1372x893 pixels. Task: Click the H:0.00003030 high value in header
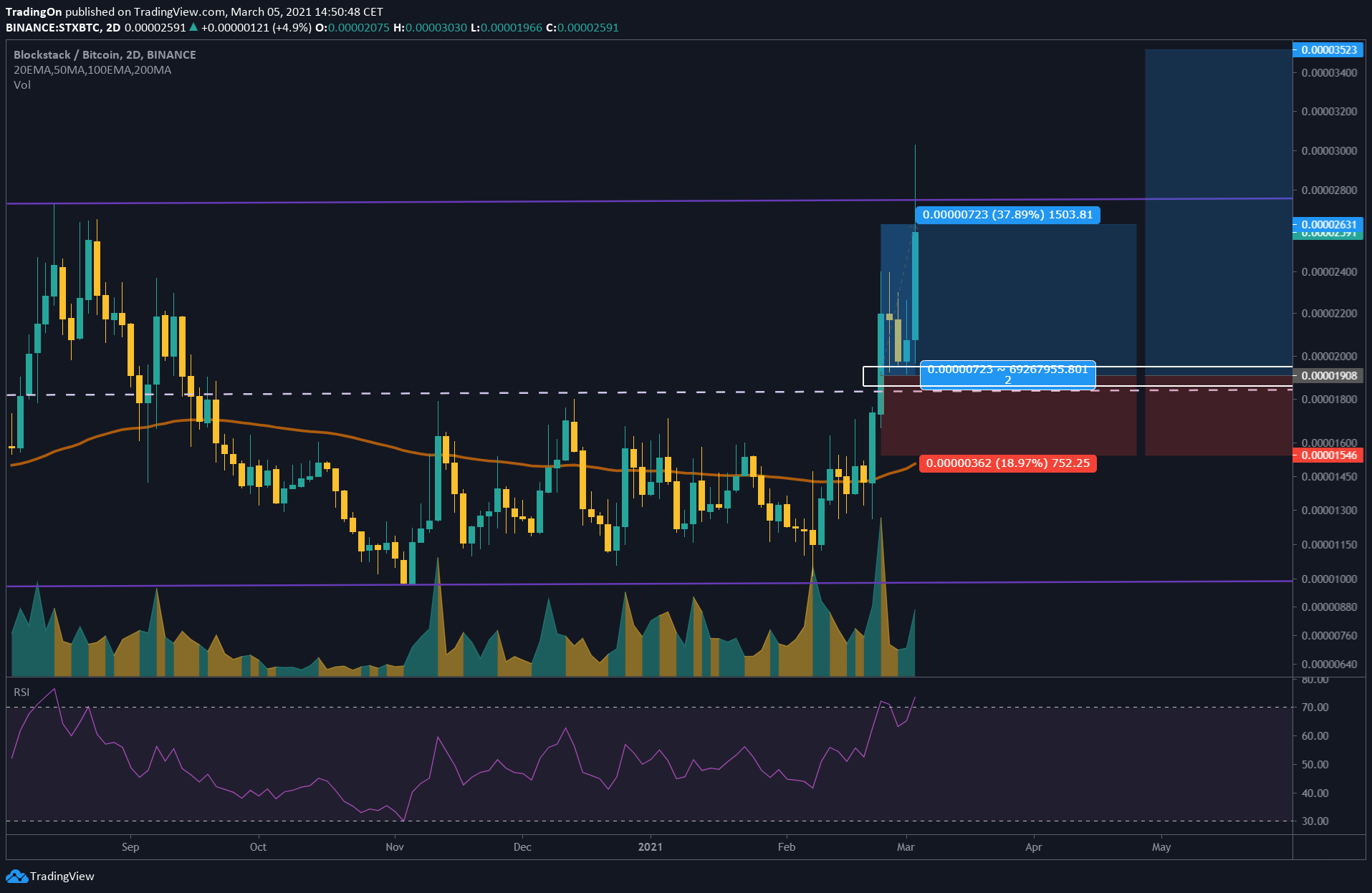pyautogui.click(x=430, y=27)
